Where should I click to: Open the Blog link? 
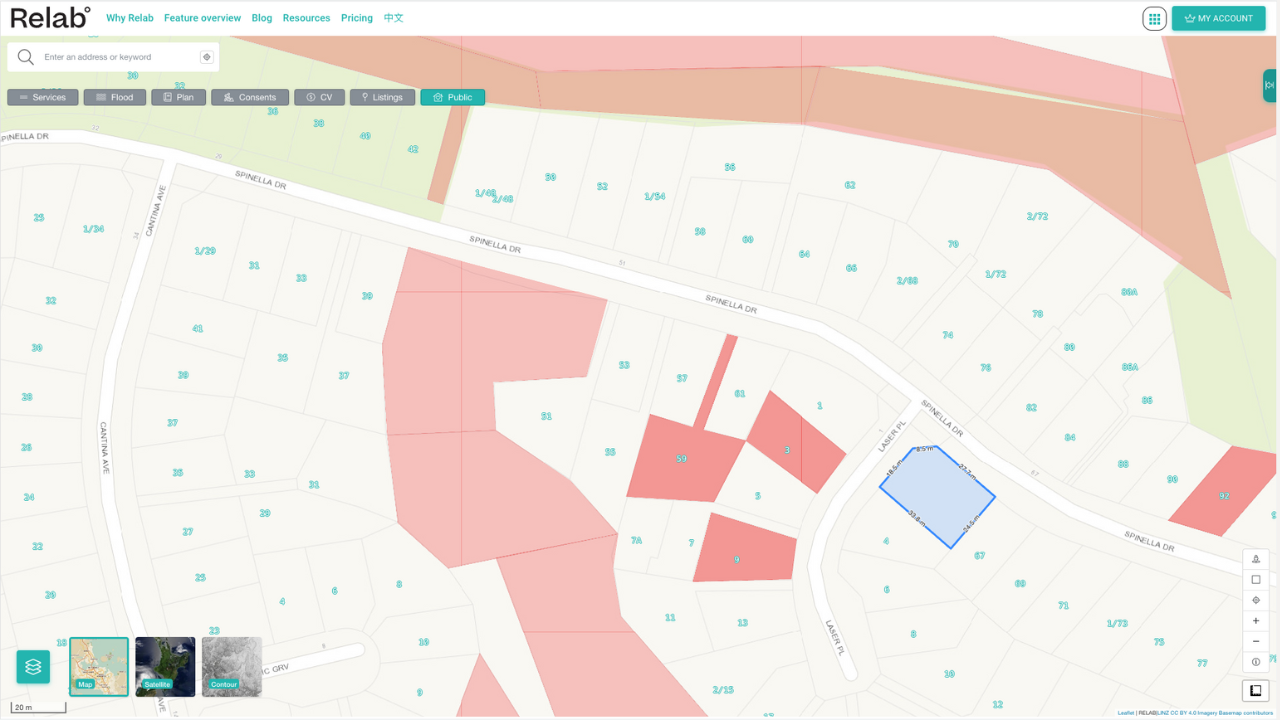pos(262,18)
